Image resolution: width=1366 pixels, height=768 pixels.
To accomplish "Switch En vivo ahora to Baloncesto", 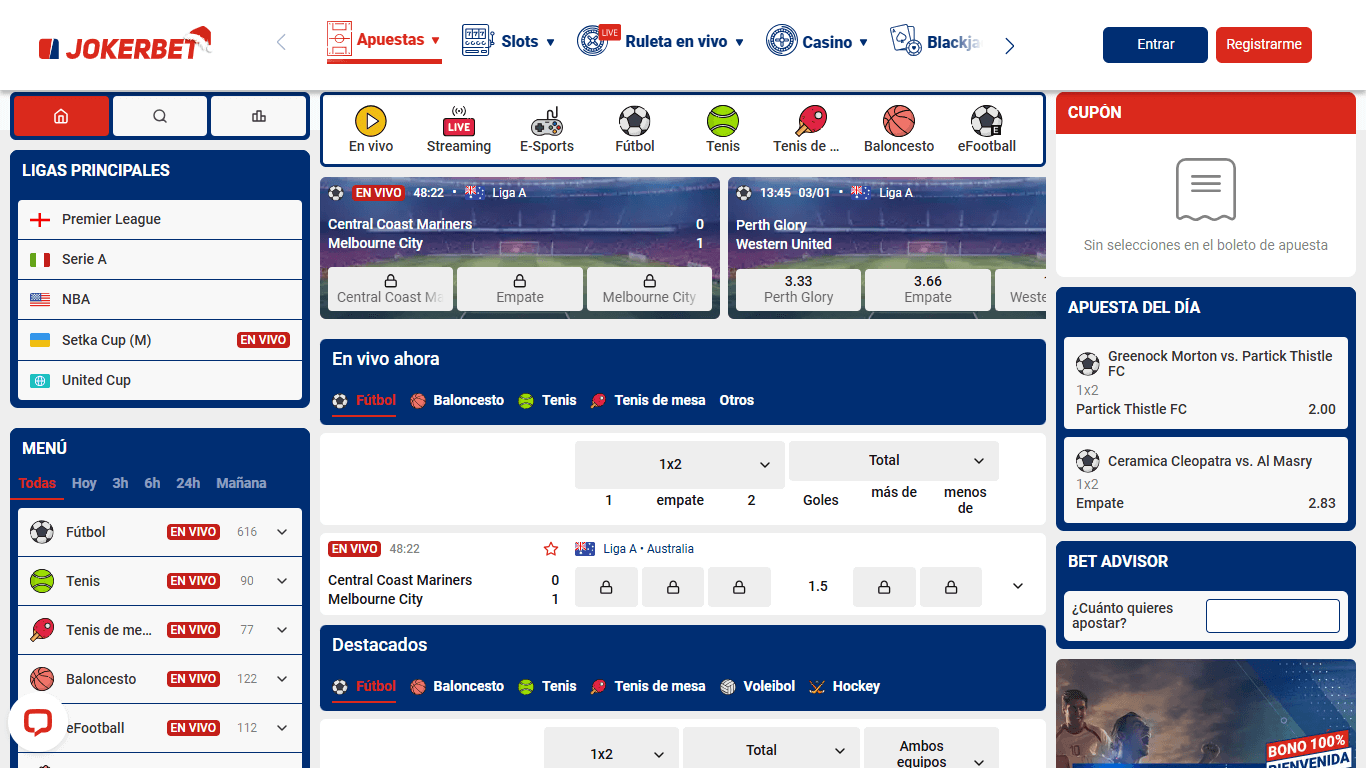I will [x=457, y=400].
